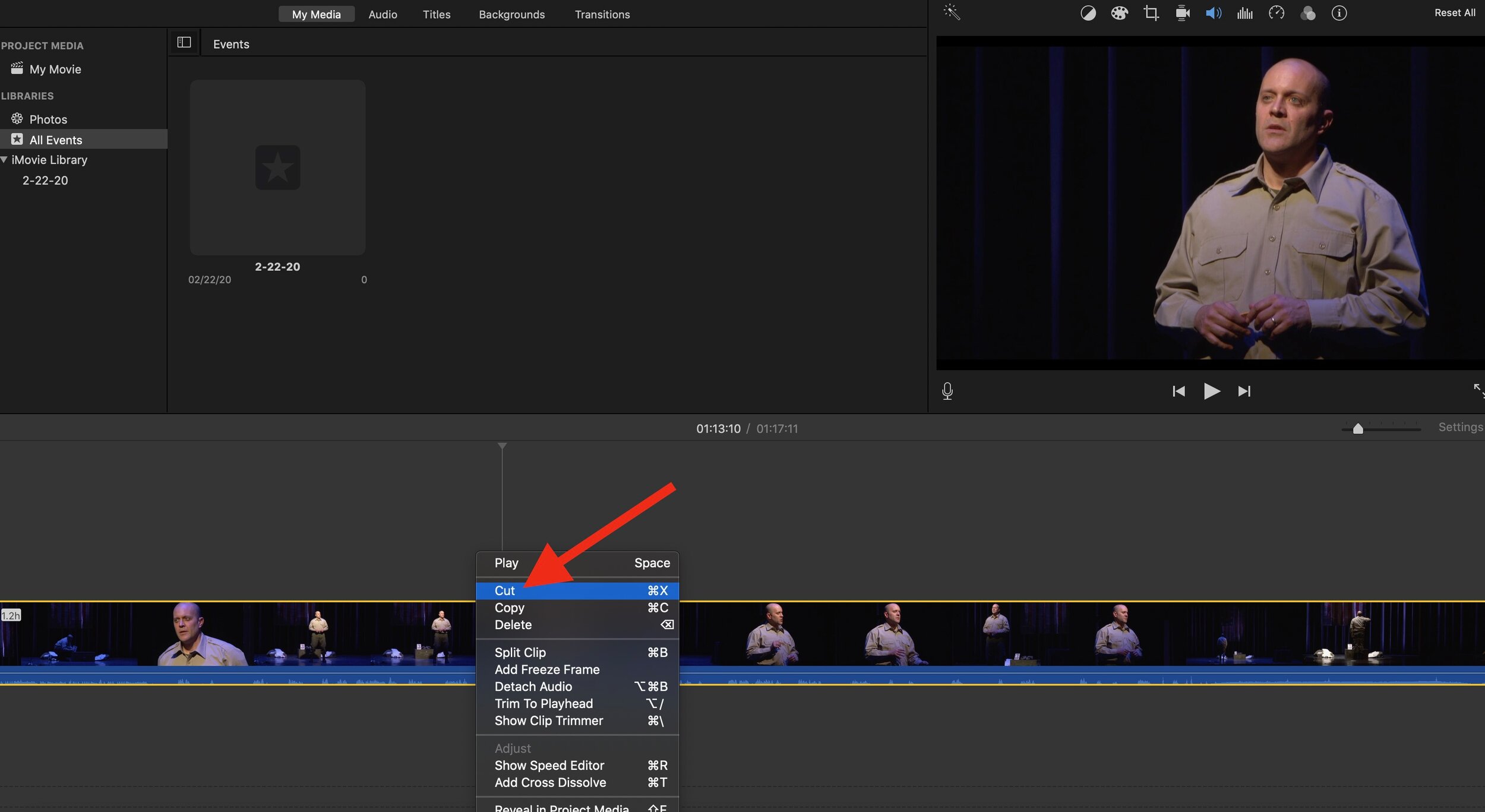Open clip filter and audio effects

(x=1307, y=13)
